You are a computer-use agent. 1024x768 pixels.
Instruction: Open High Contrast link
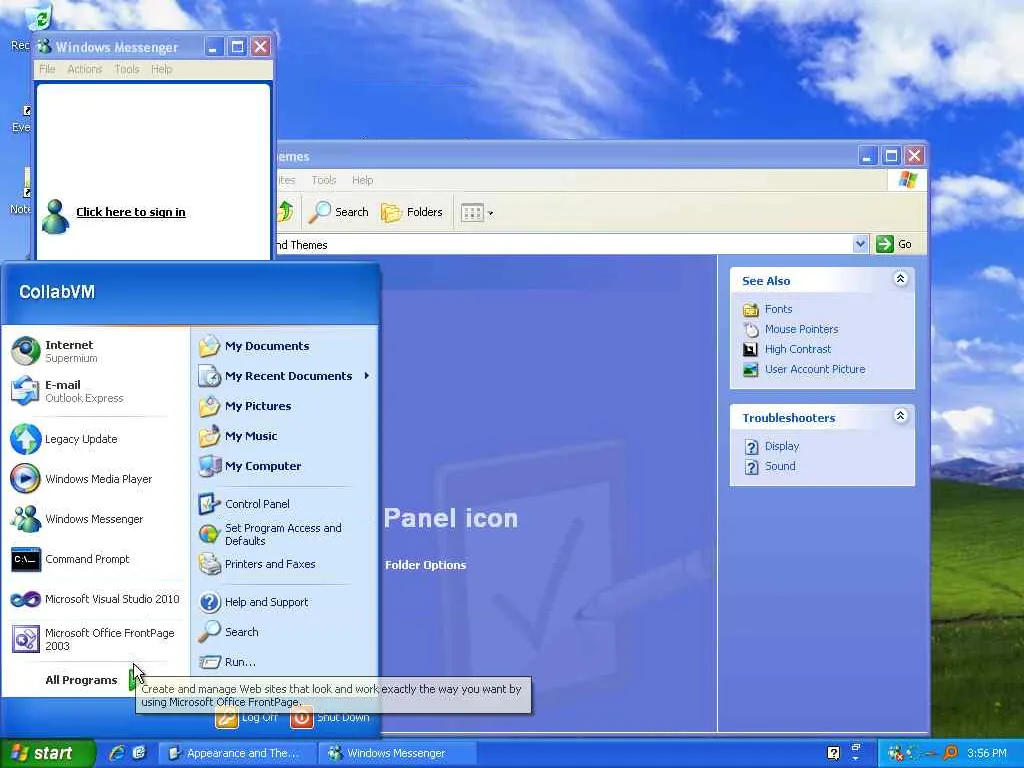[798, 349]
